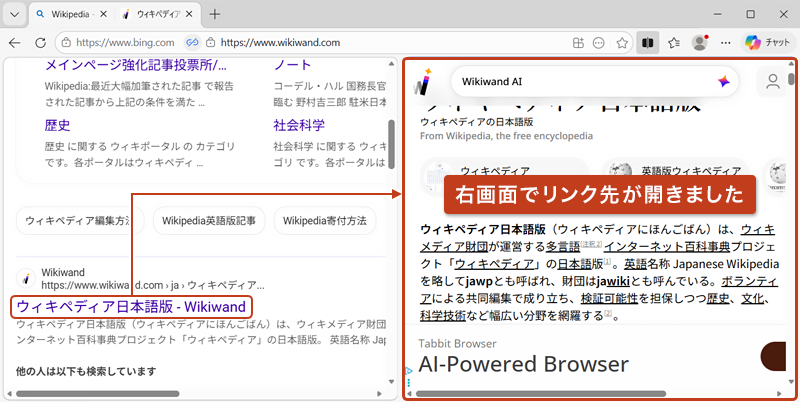800x402 pixels.
Task: Select the Wikipedia英語版記事 suggestion chip
Action: 209,220
